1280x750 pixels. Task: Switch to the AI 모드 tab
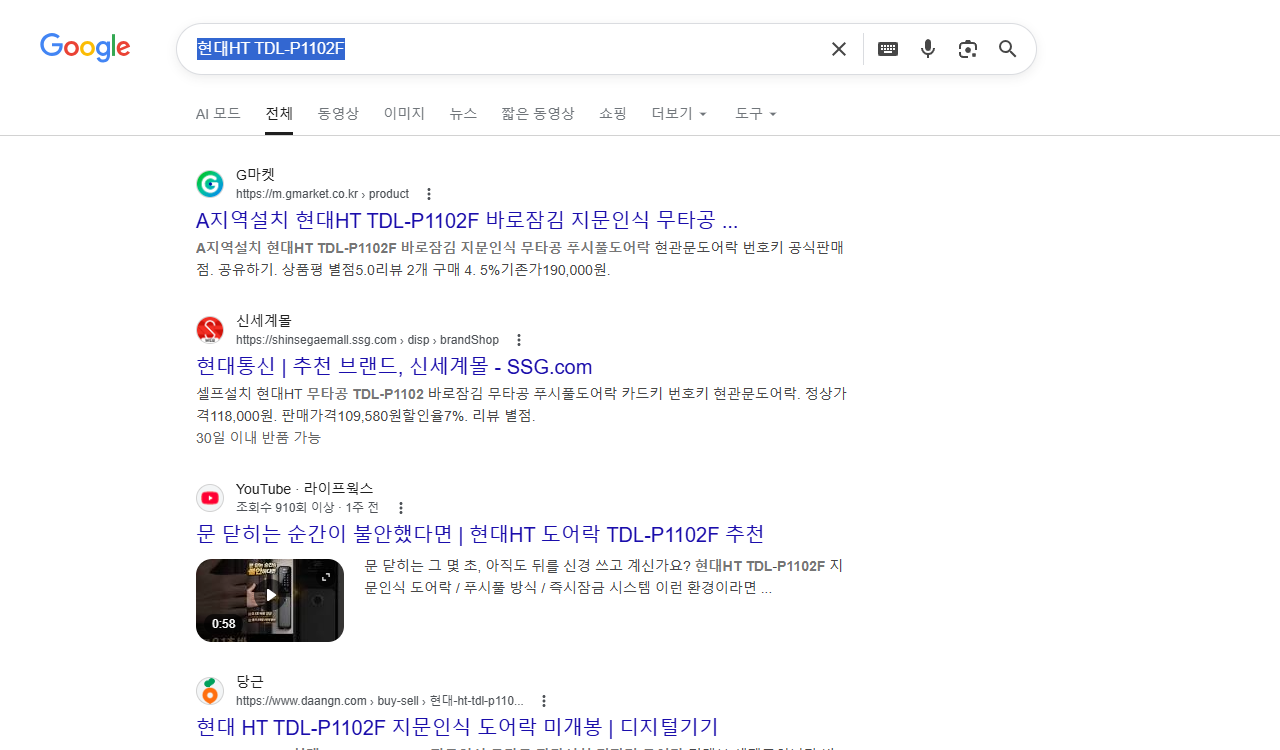pyautogui.click(x=218, y=113)
